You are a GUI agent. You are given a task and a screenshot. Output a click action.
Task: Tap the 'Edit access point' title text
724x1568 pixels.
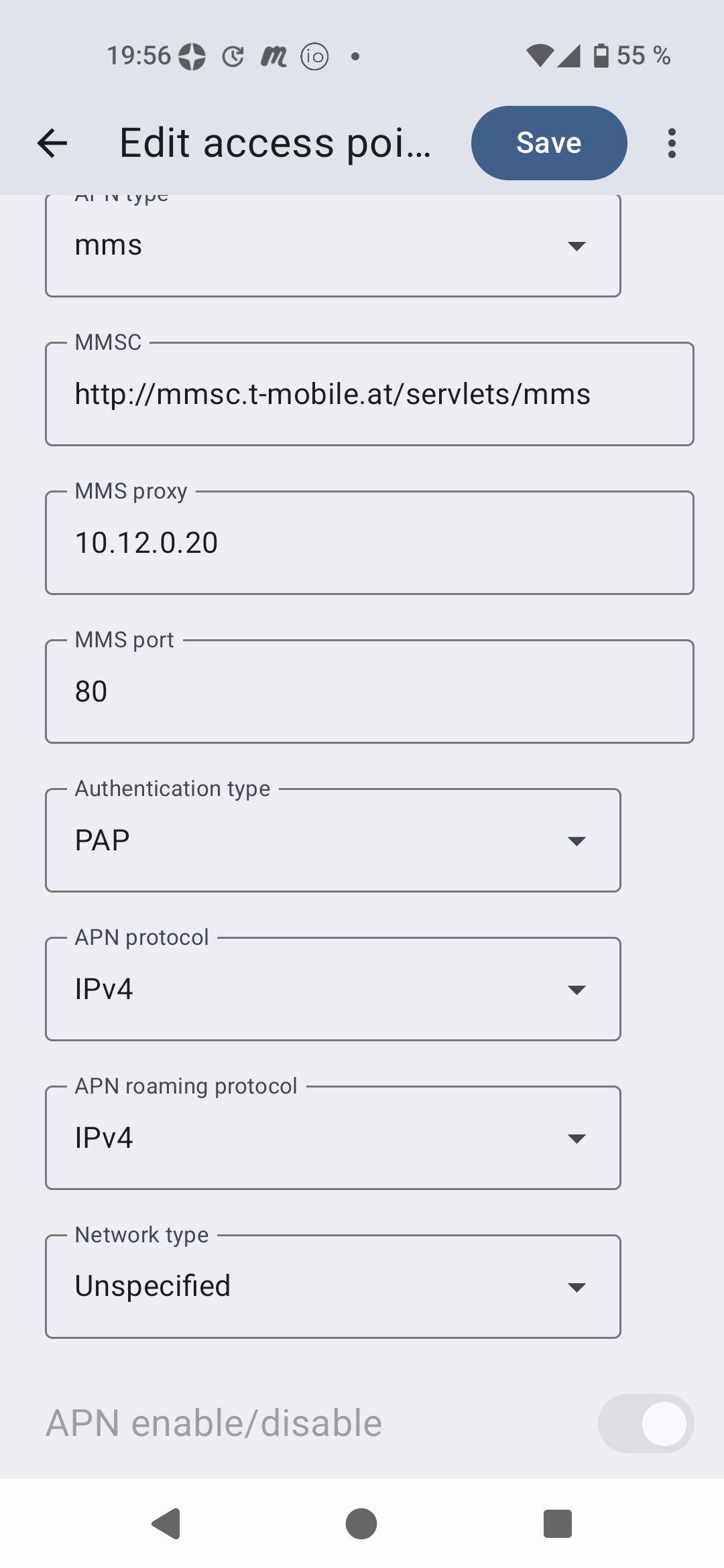point(275,143)
